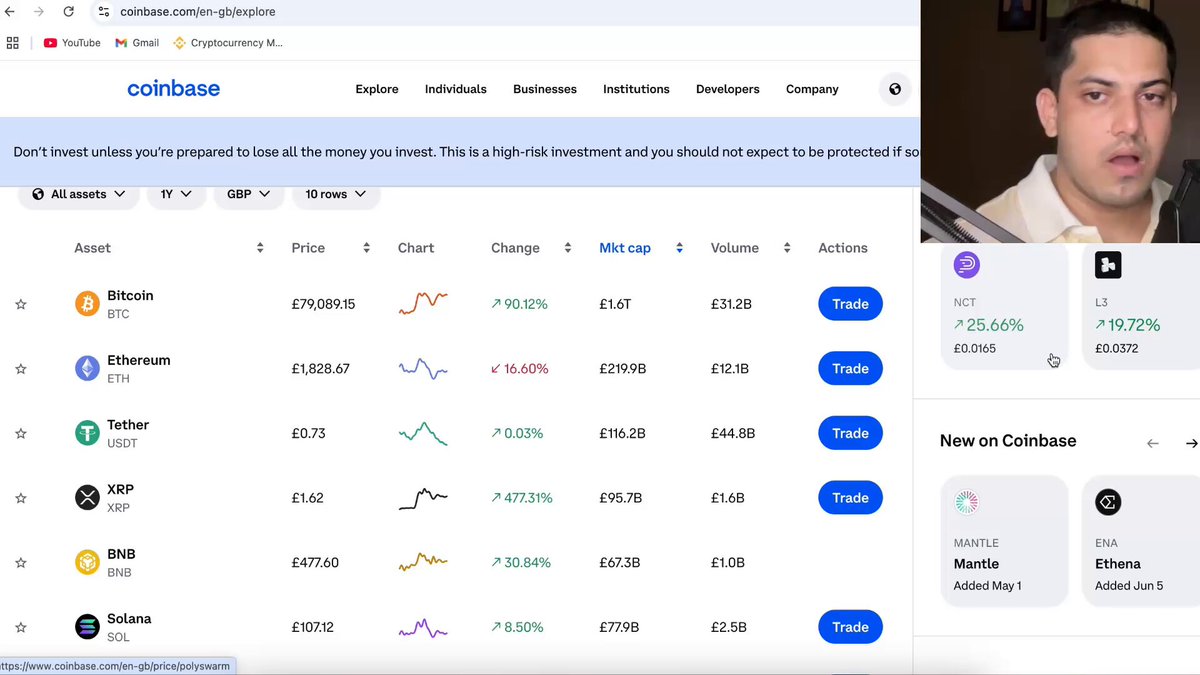Click the Mantle token icon
1200x675 pixels.
(967, 502)
